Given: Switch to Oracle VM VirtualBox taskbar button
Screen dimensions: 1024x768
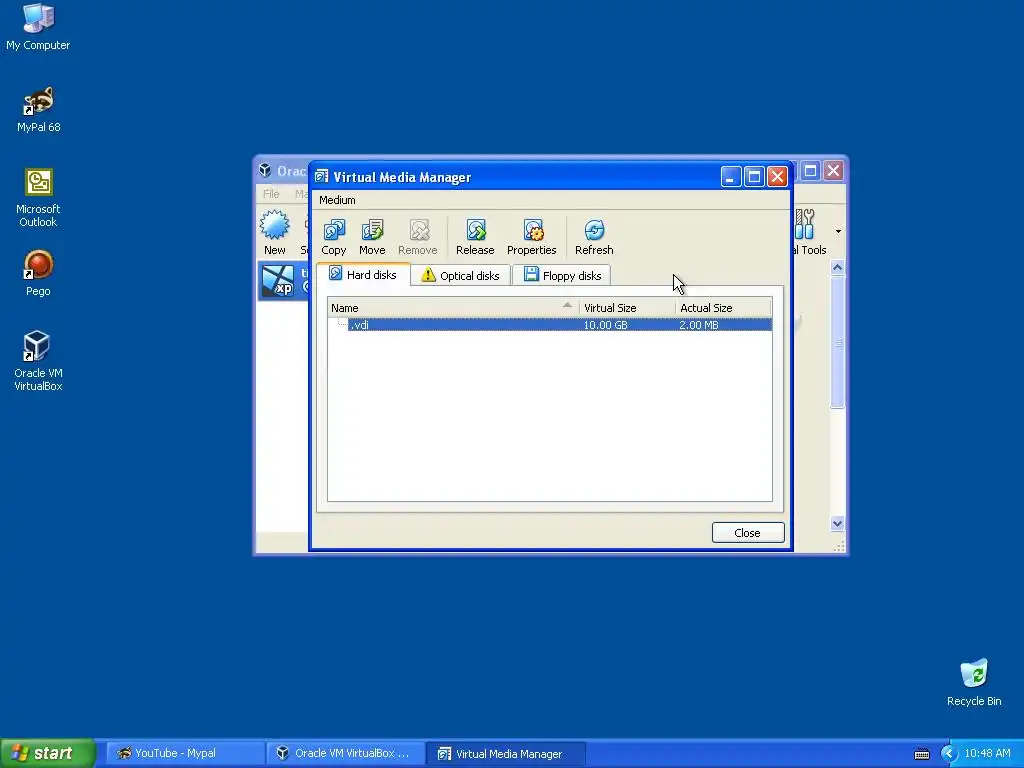Looking at the screenshot, I should pos(345,754).
